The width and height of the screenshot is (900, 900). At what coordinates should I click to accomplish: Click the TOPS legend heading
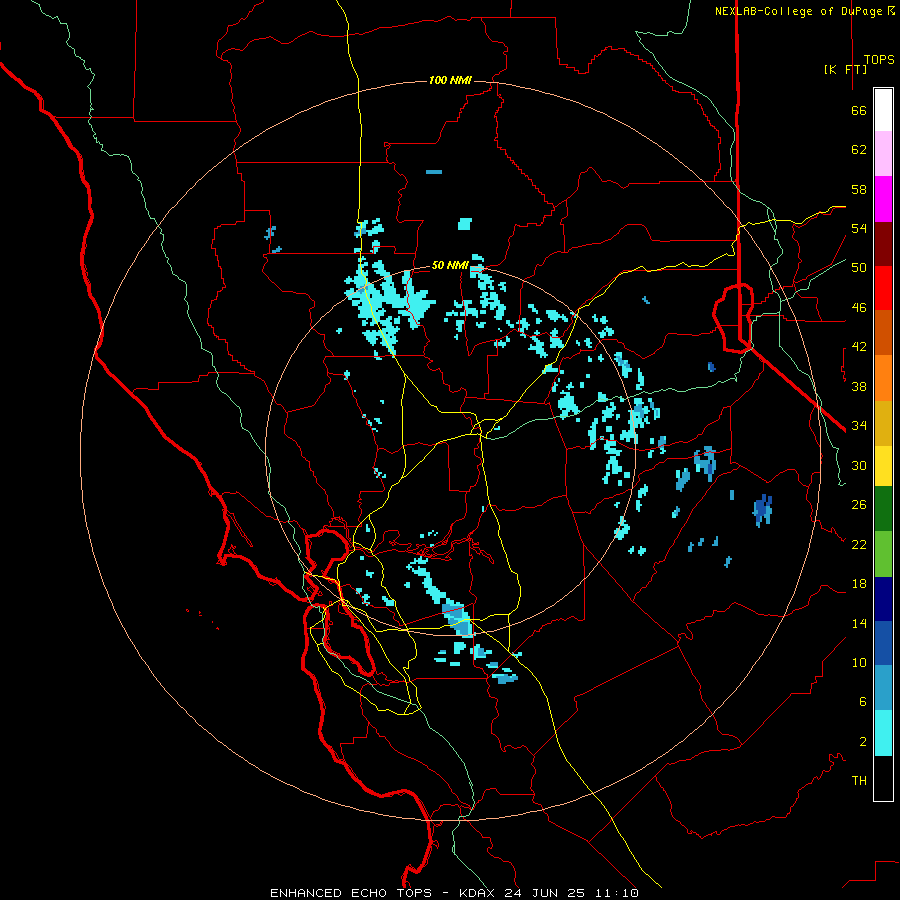[879, 59]
